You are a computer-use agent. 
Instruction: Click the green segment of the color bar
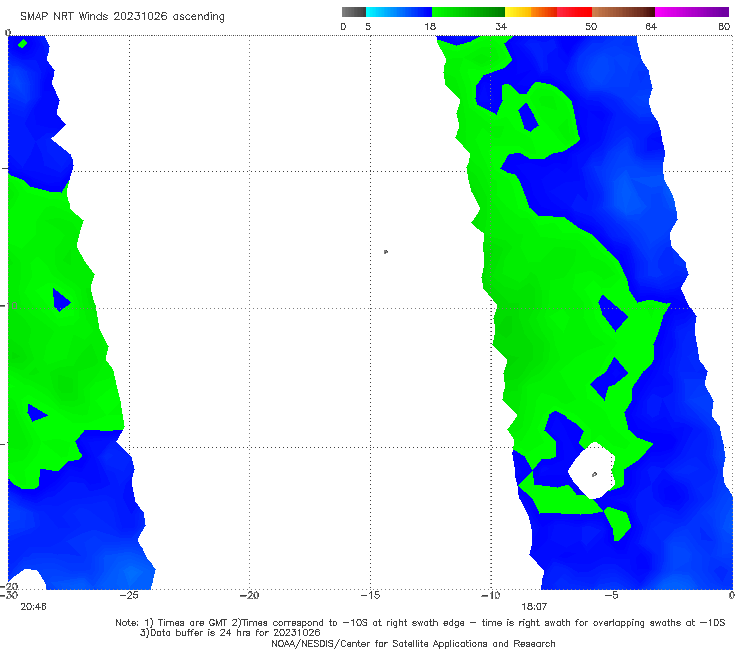pyautogui.click(x=469, y=12)
